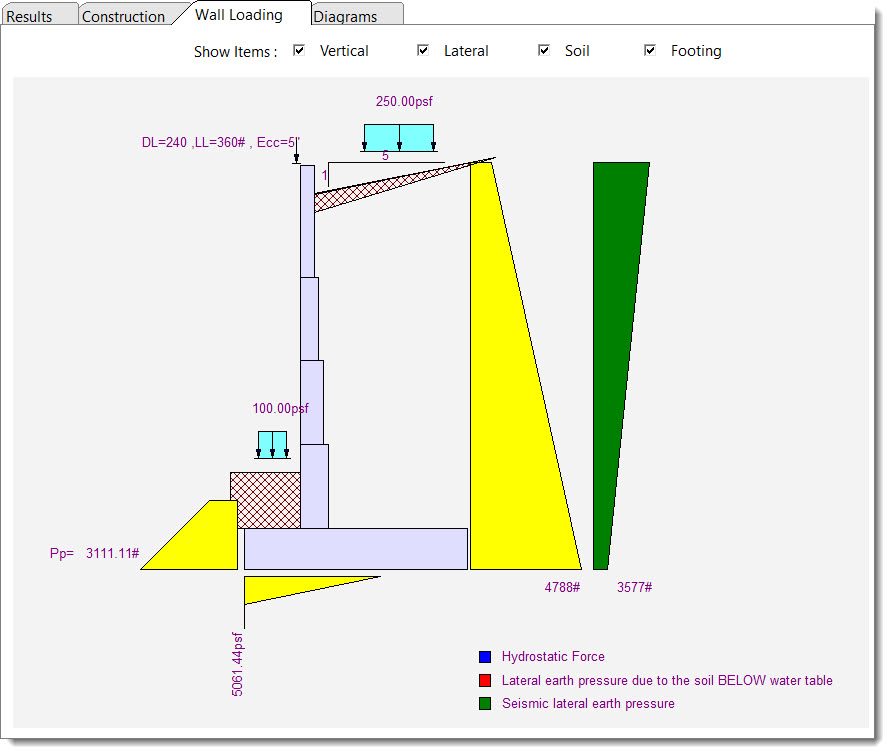The height and width of the screenshot is (754, 890).
Task: Disable the Footing show item
Action: (650, 50)
